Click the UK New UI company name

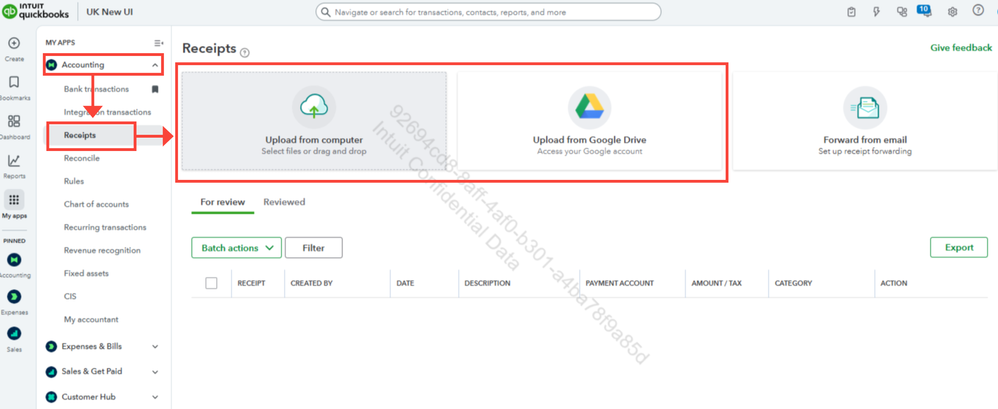(110, 12)
